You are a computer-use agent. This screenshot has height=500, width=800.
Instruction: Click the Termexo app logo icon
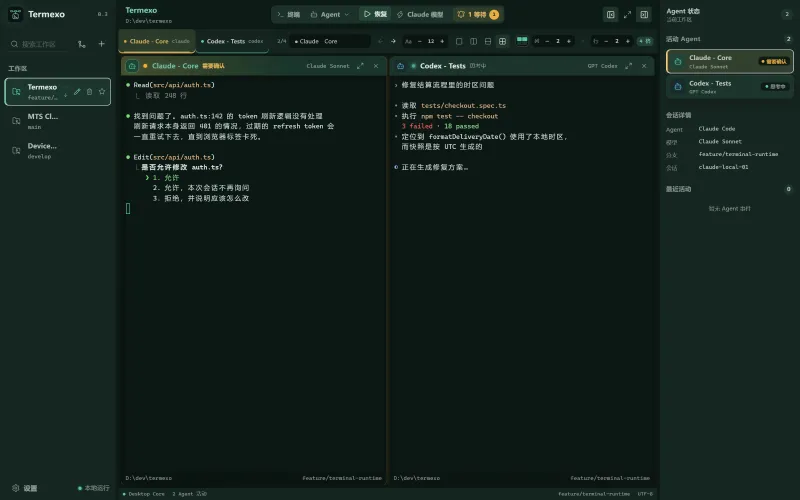tap(15, 14)
